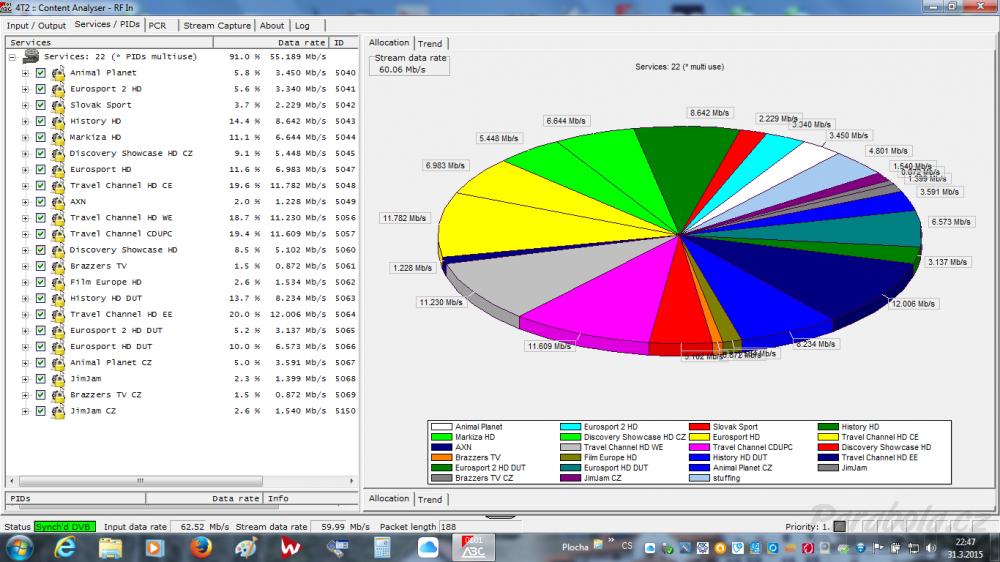Viewport: 1000px width, 562px height.
Task: Uncheck the AXN checkbox
Action: coord(41,202)
